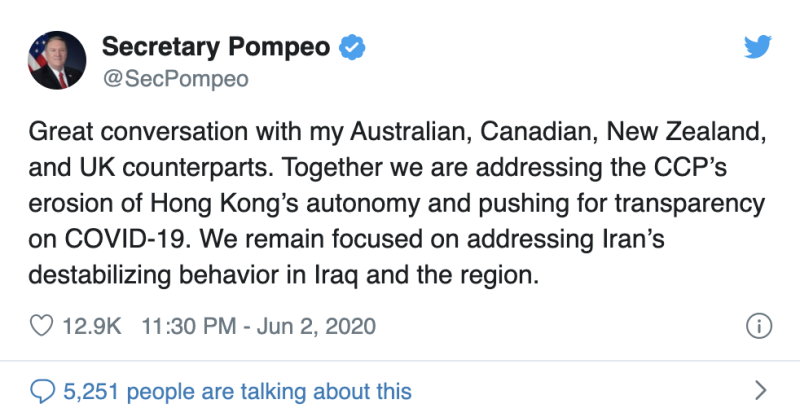Open Secretary Pompeo's profile picture
This screenshot has width=800, height=417.
pyautogui.click(x=57, y=60)
